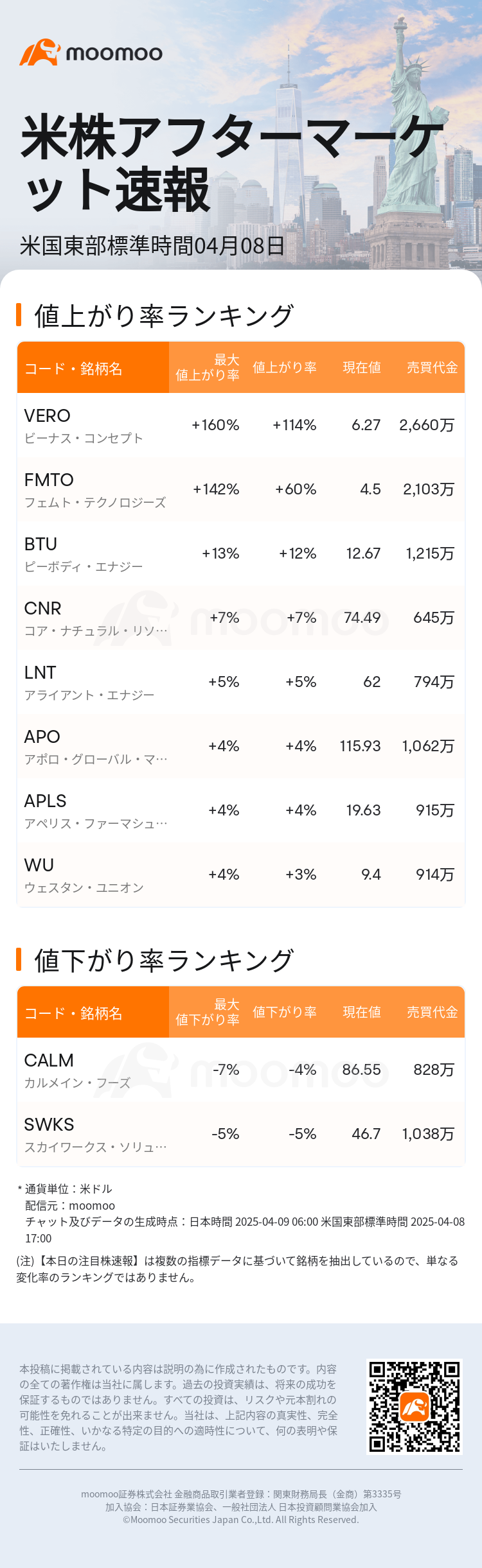Click the QR code in the footer
The image size is (482, 1568).
(x=415, y=1406)
